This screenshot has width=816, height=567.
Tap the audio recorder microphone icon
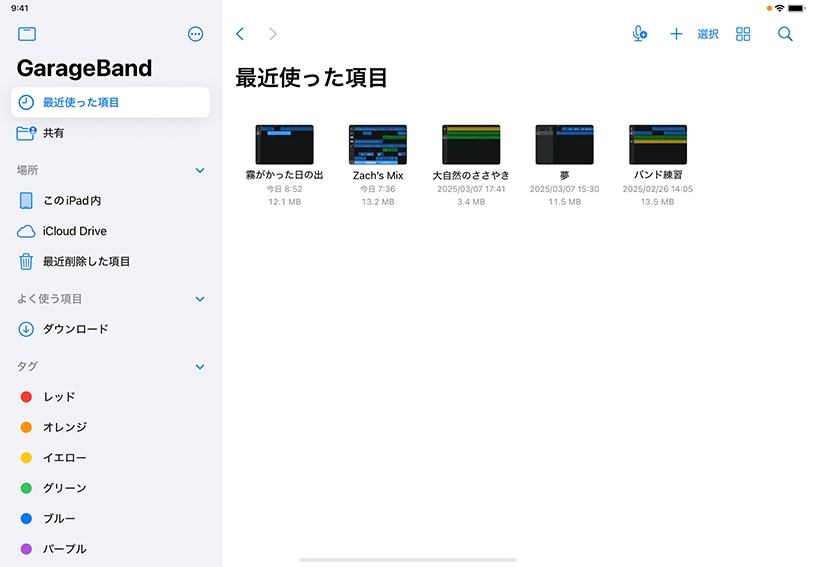pyautogui.click(x=640, y=34)
